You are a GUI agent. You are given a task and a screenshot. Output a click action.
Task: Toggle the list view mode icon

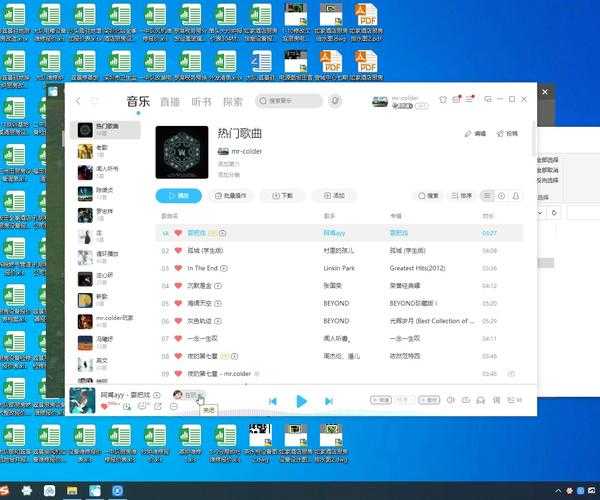coord(487,196)
